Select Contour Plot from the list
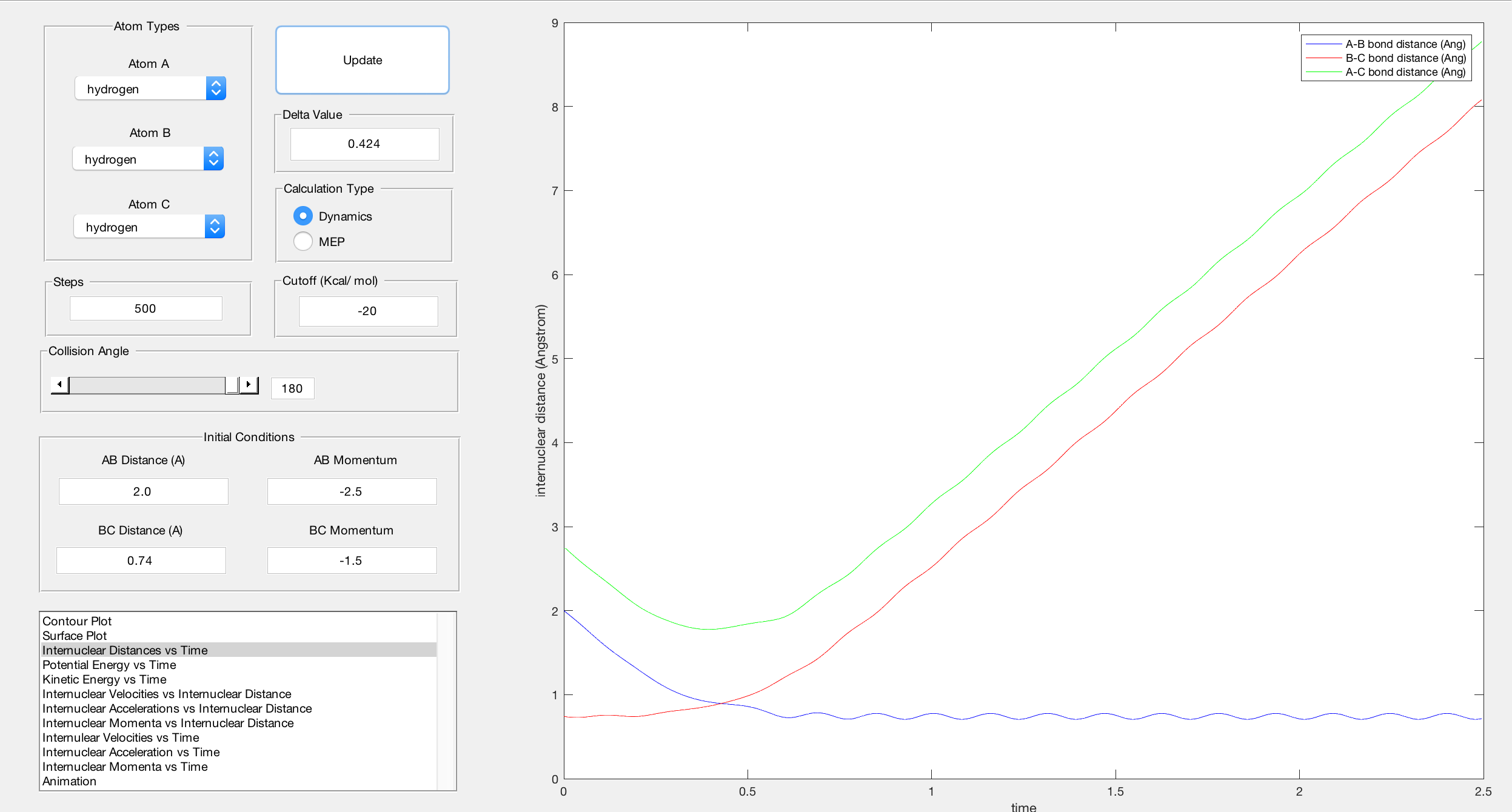This screenshot has width=1512, height=812. click(77, 621)
